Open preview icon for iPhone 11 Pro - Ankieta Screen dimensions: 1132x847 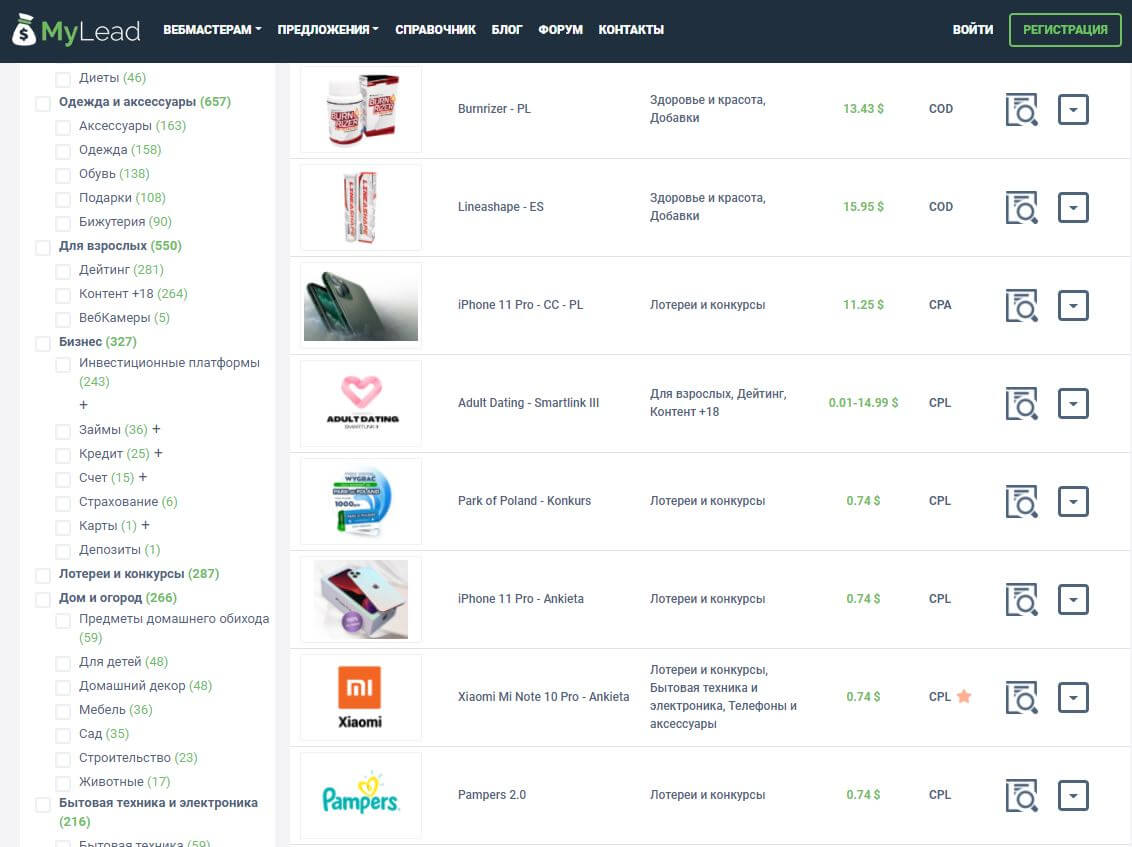point(1022,599)
